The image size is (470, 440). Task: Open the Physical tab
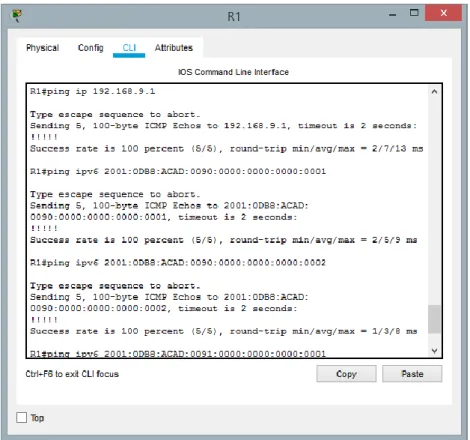pyautogui.click(x=42, y=48)
